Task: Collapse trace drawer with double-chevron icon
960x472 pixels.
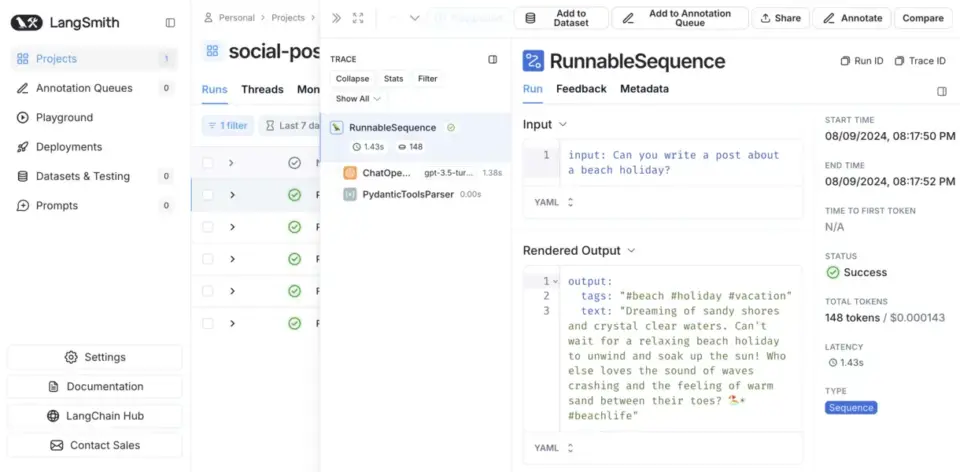Action: (x=336, y=18)
